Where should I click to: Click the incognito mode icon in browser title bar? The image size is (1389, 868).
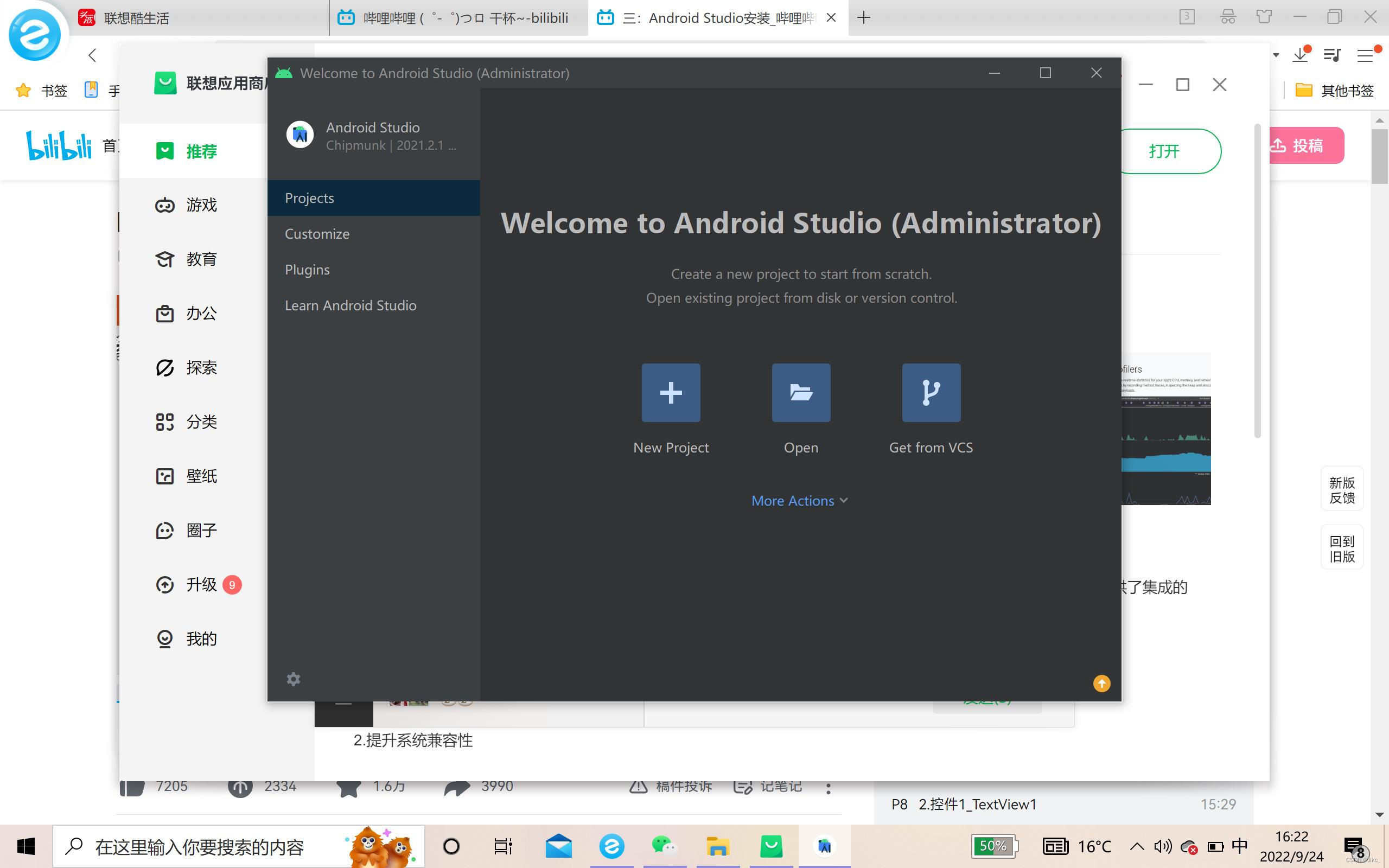click(x=1228, y=17)
